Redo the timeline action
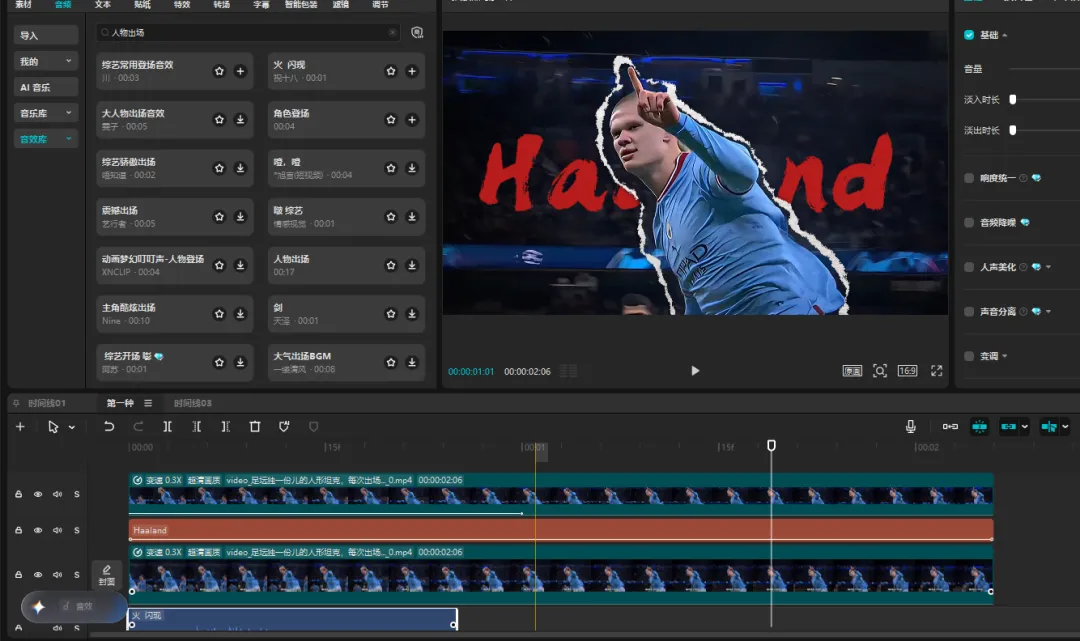 click(x=138, y=427)
